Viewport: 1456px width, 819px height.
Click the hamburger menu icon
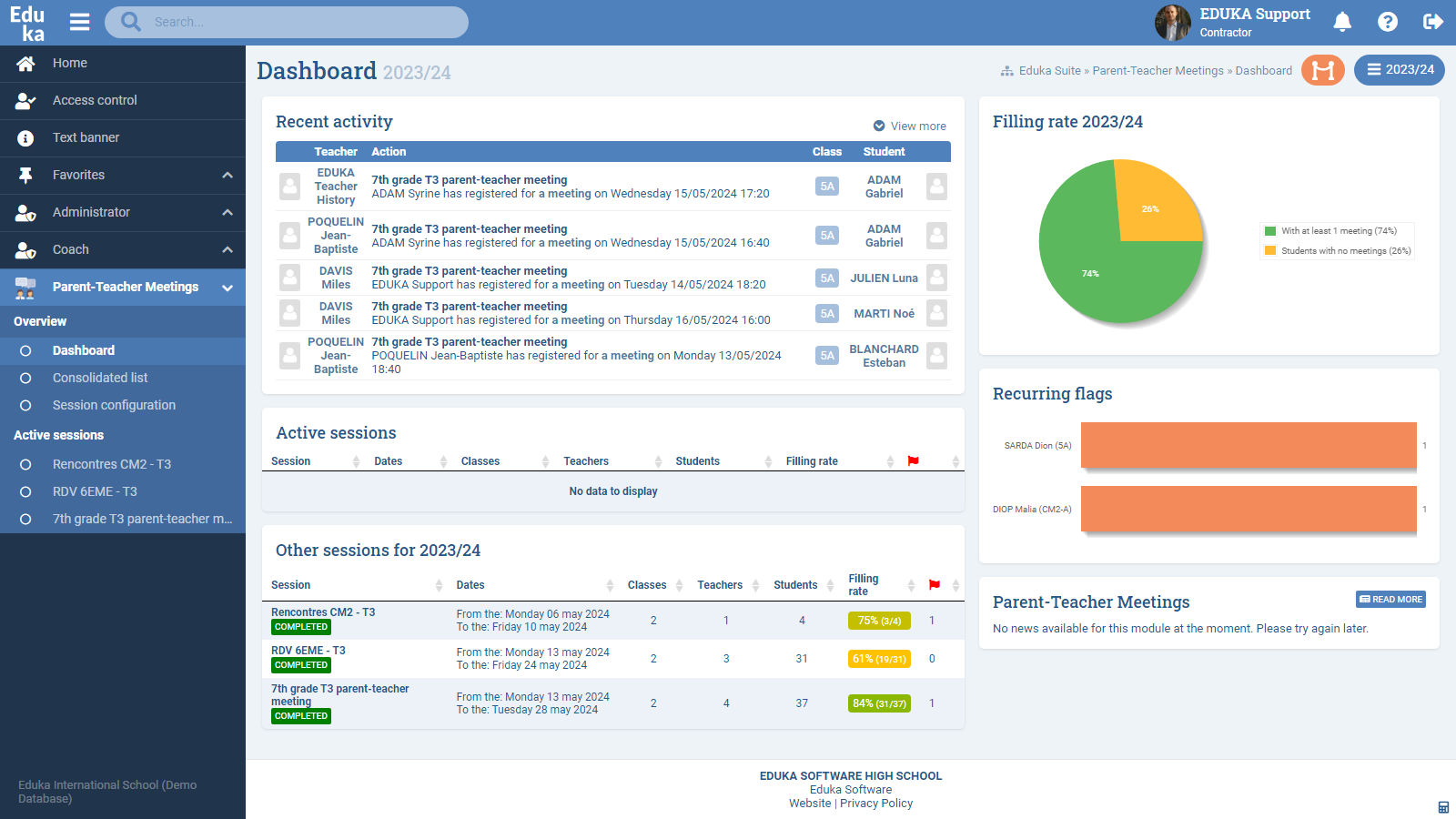pos(79,23)
